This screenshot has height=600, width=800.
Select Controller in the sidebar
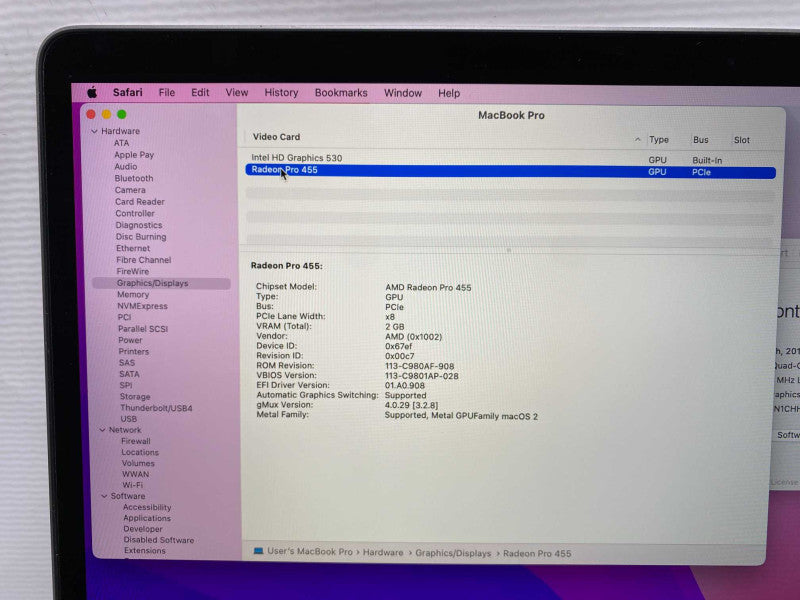click(x=135, y=213)
